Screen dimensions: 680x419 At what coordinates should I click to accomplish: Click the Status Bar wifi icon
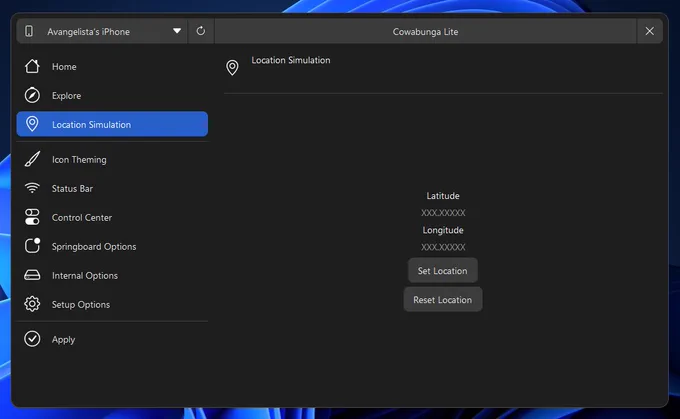pos(32,188)
